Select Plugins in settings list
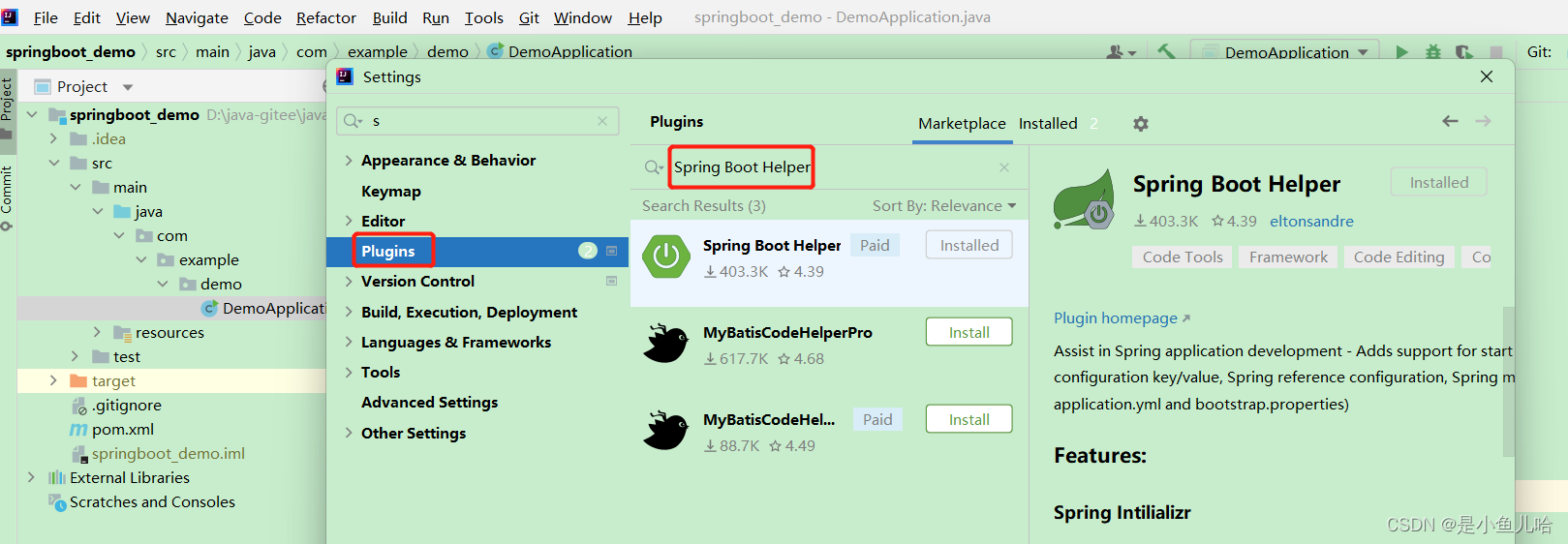This screenshot has width=1568, height=544. point(477,251)
